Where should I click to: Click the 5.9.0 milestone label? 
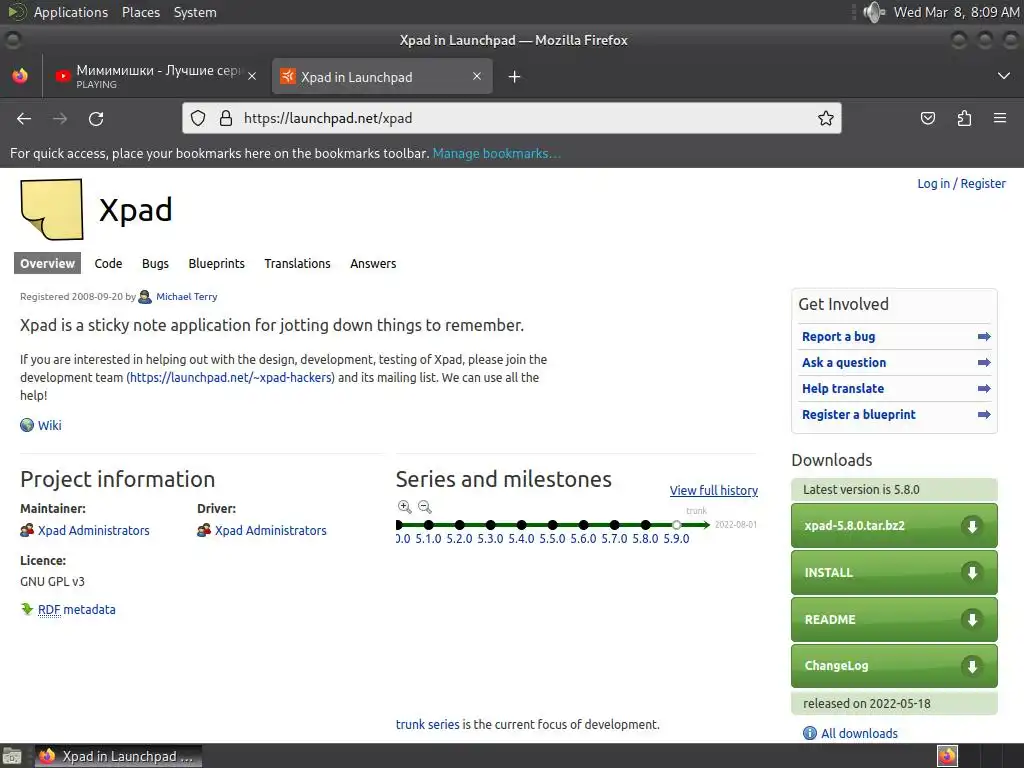point(677,539)
